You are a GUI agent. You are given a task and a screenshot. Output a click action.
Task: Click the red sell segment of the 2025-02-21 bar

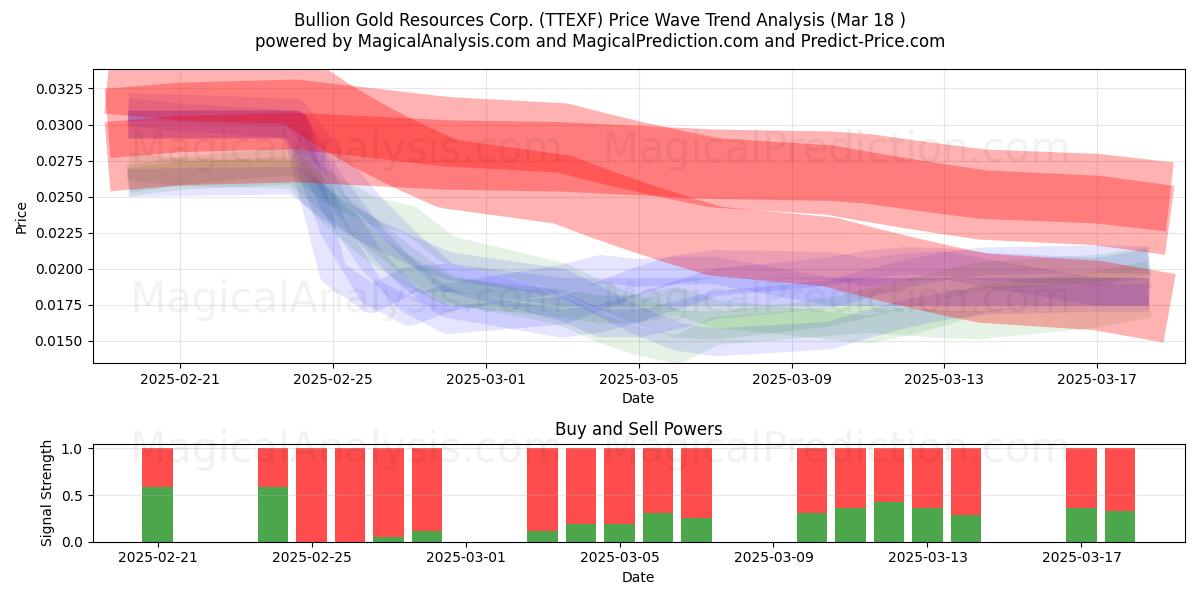158,468
